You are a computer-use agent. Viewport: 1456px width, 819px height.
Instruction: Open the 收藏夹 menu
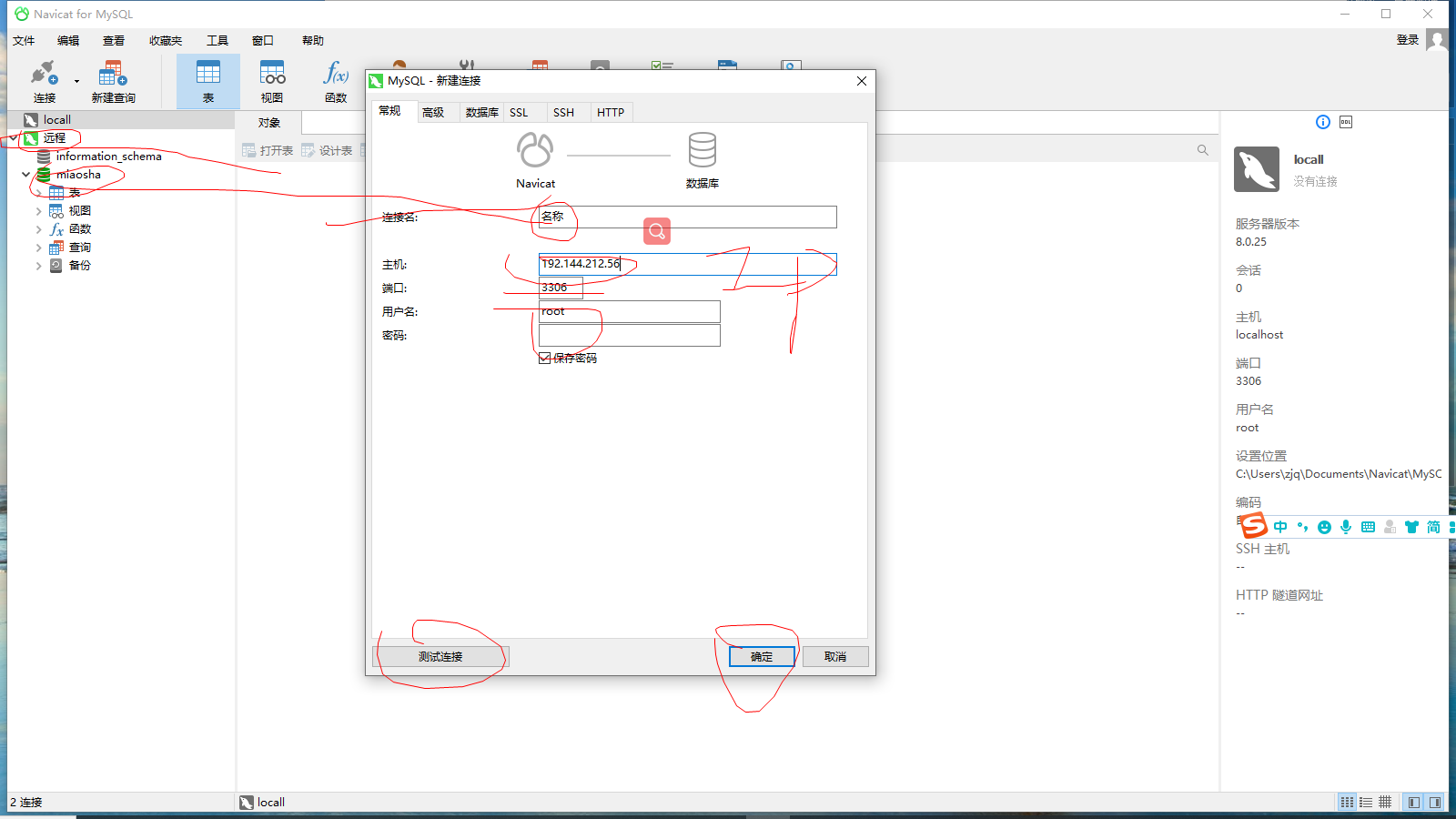tap(166, 40)
